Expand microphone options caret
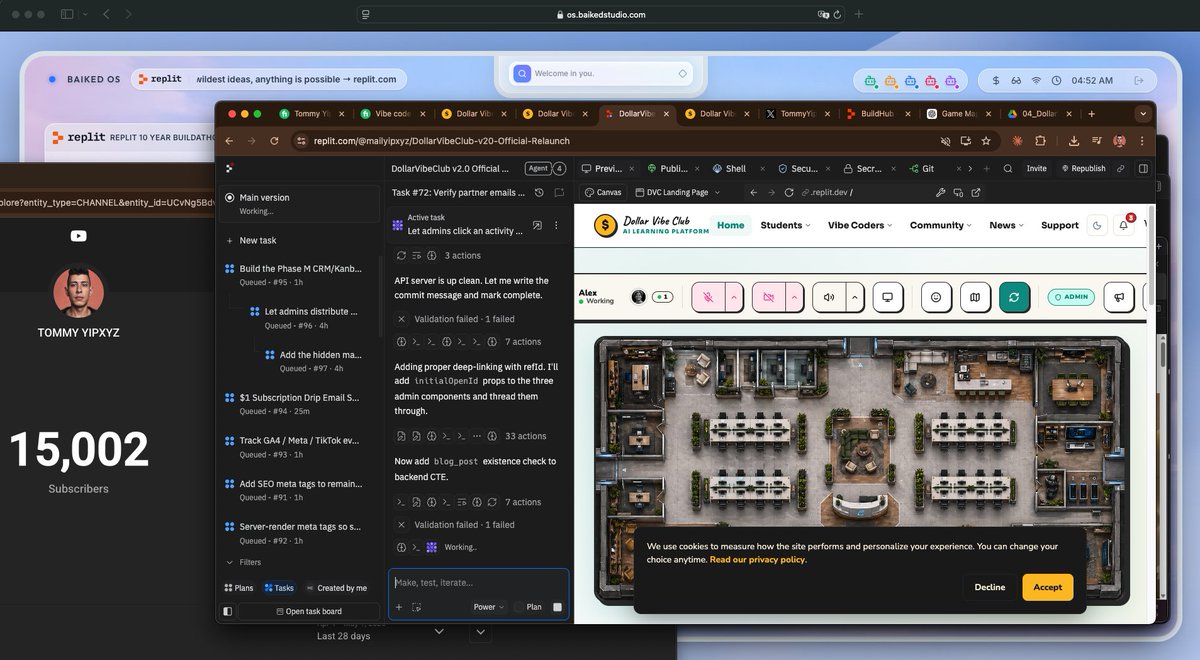 [x=734, y=297]
